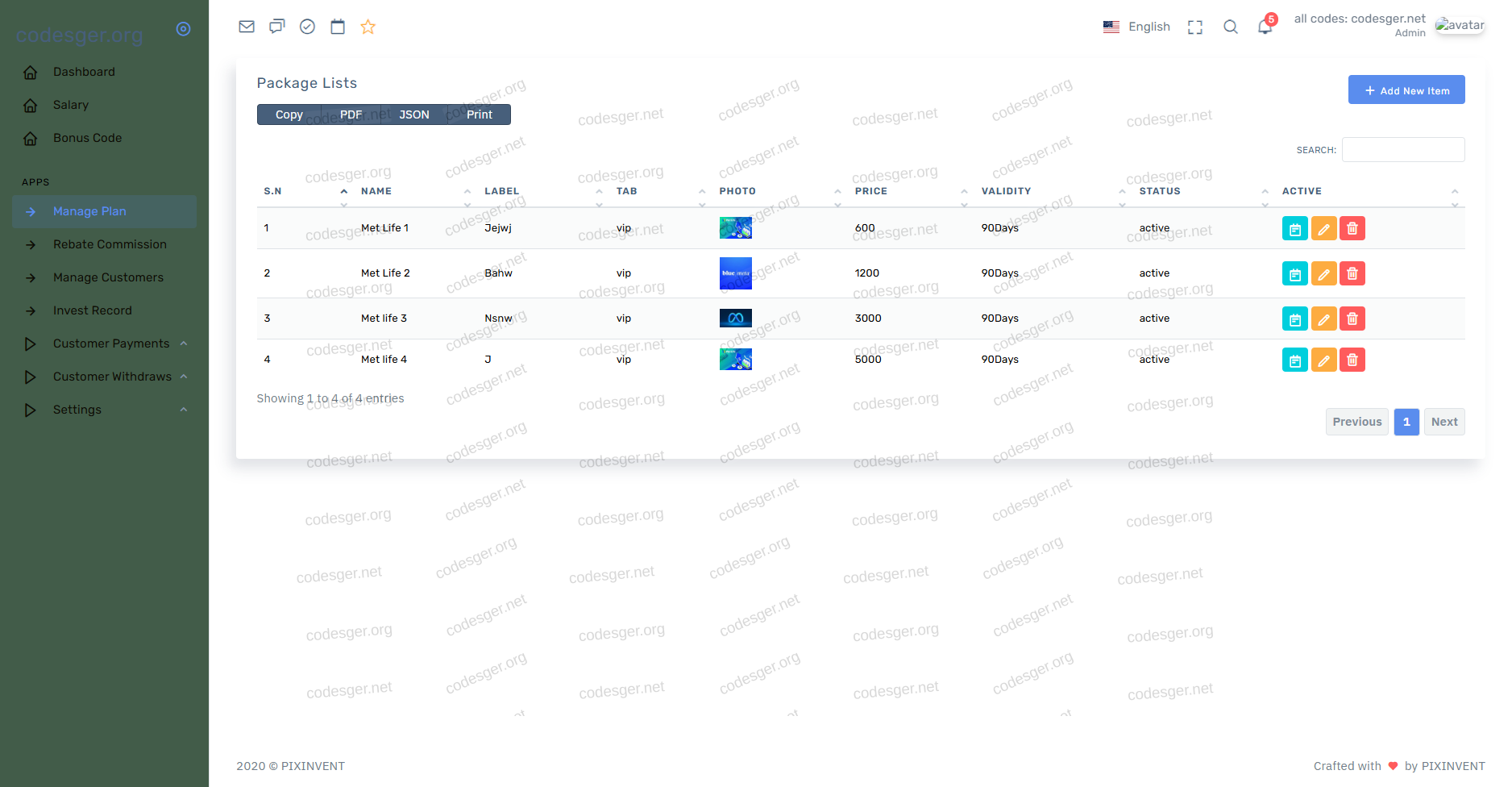Open notifications bell with badge
The width and height of the screenshot is (1512, 787).
1265,27
